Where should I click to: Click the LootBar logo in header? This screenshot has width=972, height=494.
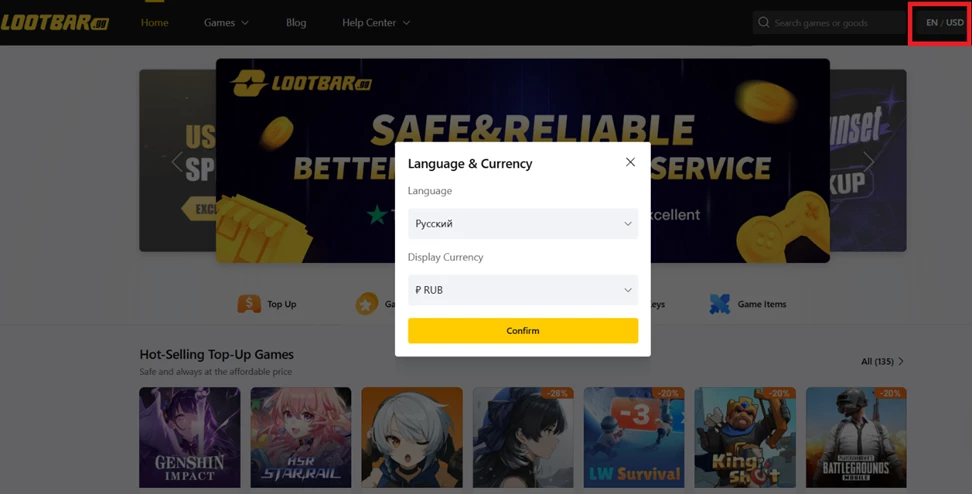55,23
